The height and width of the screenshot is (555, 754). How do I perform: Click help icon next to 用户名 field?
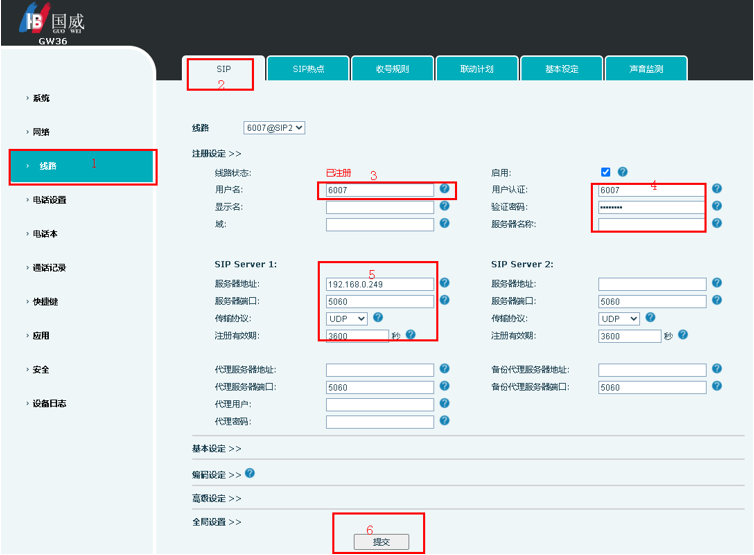[444, 189]
